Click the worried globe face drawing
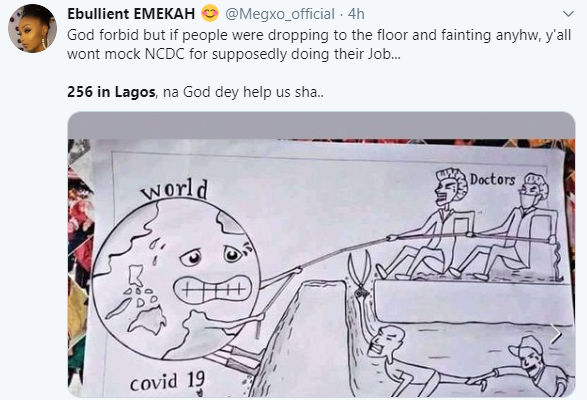Image resolution: width=587 pixels, height=400 pixels. click(176, 279)
